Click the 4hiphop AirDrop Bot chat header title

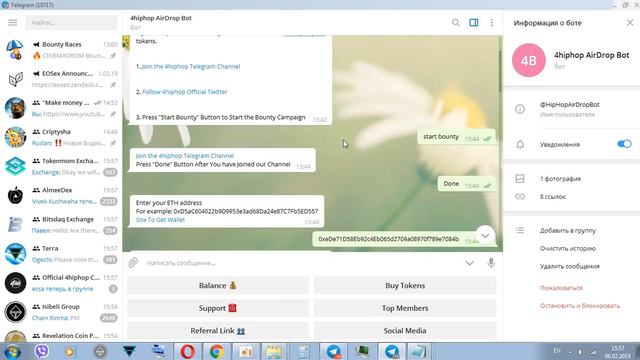161,18
